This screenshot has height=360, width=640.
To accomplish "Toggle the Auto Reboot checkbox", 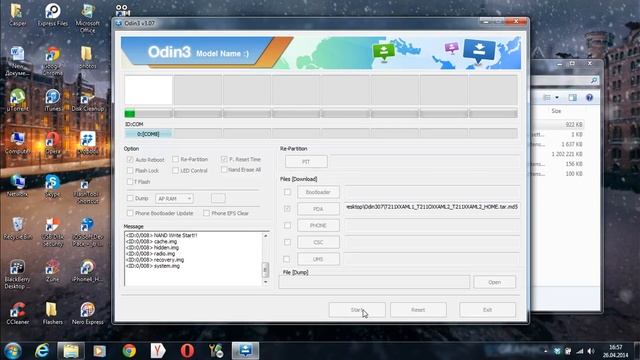I will tap(130, 160).
